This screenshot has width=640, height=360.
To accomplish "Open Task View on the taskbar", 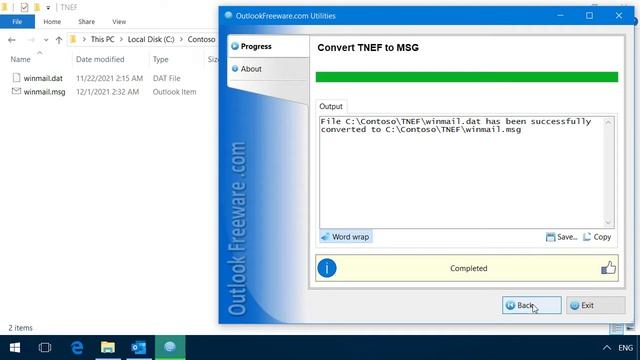I will pos(45,347).
